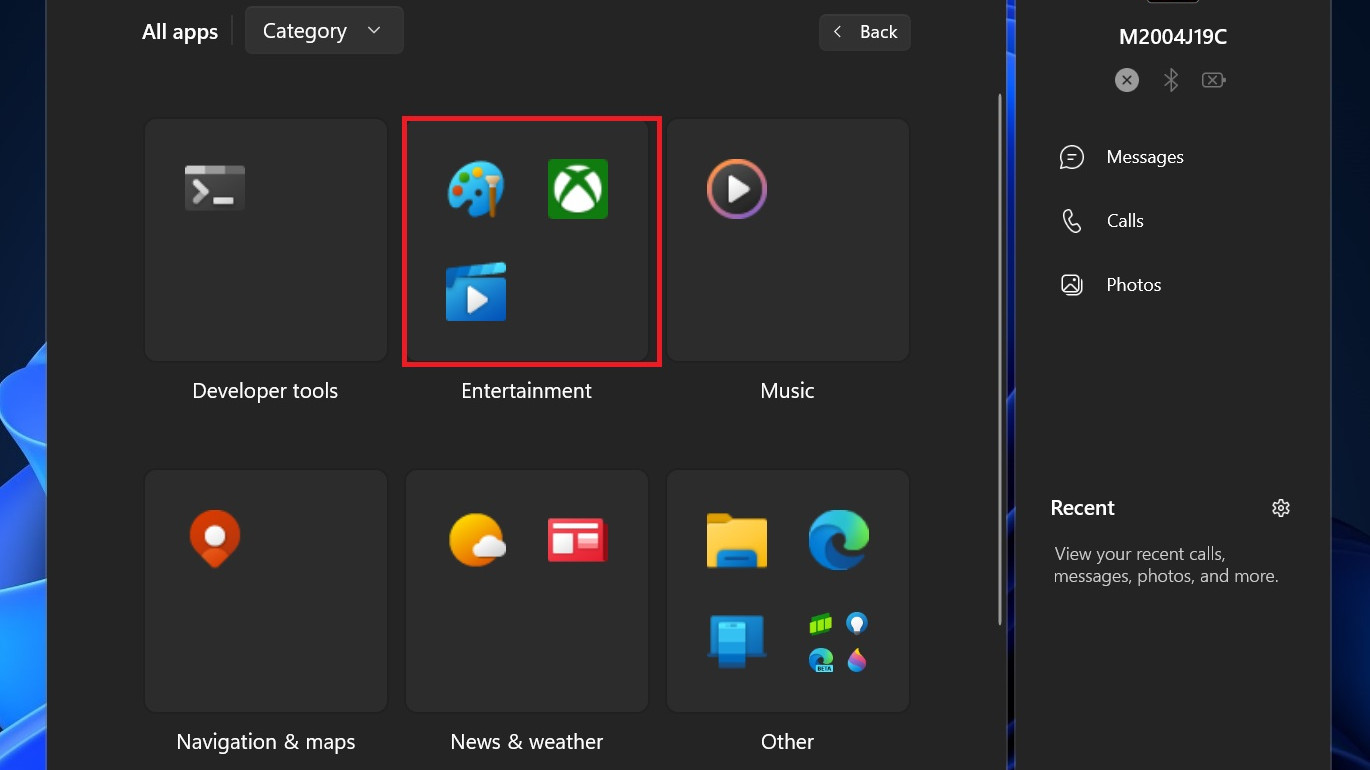Screen dimensions: 1370x770
Task: Open File Explorer in Other category
Action: [x=737, y=541]
